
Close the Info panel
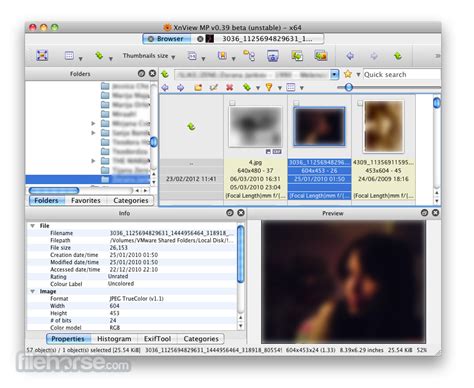(241, 213)
